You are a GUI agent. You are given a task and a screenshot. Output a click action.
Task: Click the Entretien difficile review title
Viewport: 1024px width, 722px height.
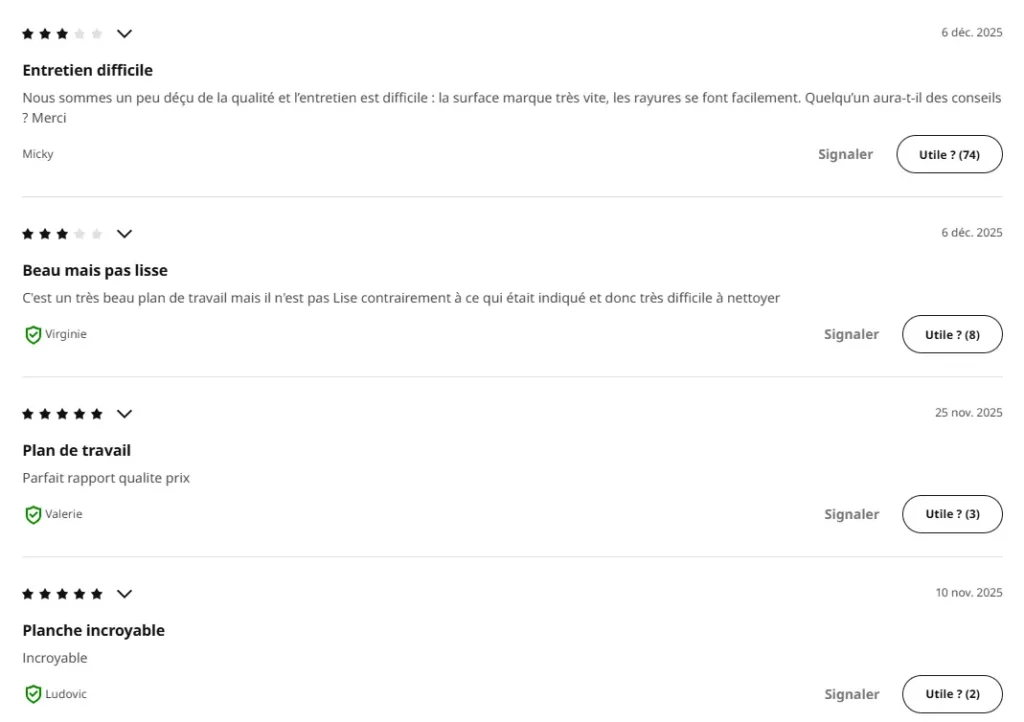pyautogui.click(x=87, y=71)
